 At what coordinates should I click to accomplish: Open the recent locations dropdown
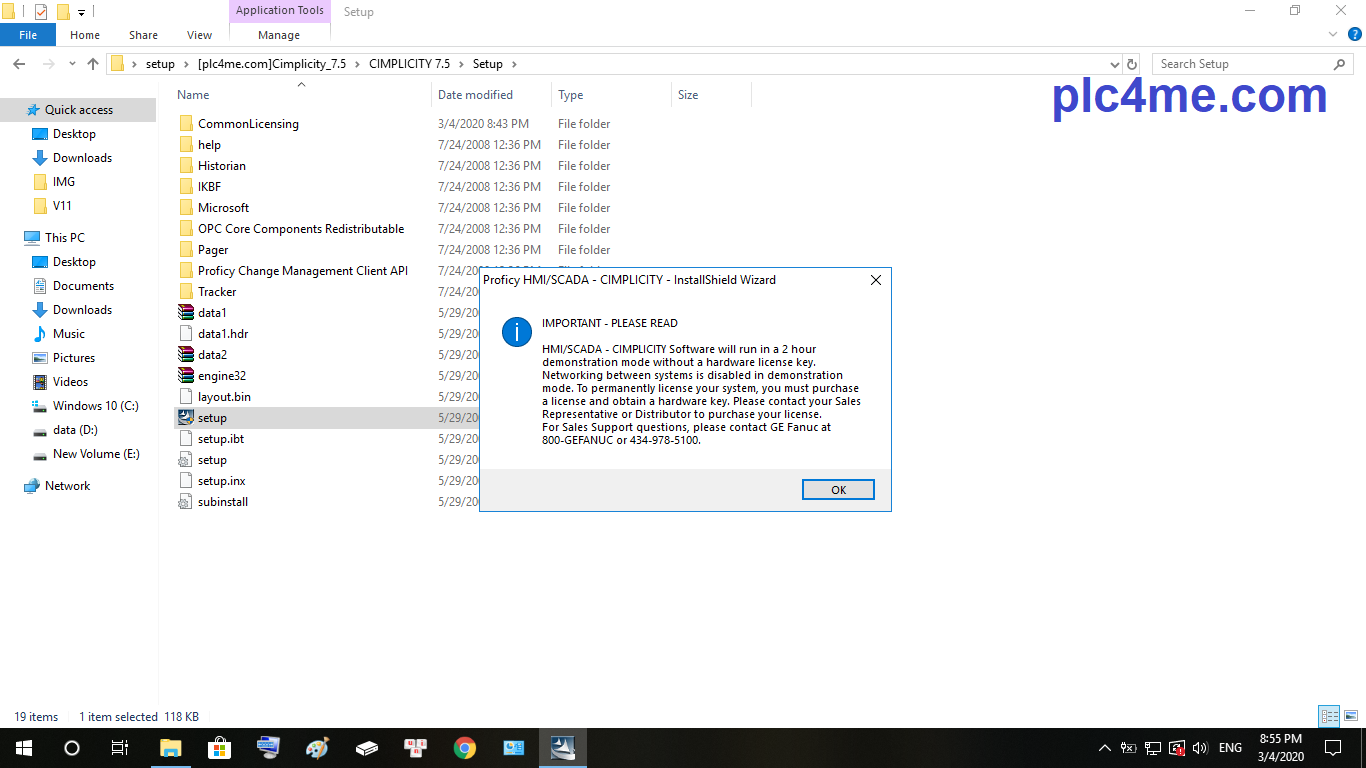click(x=72, y=64)
